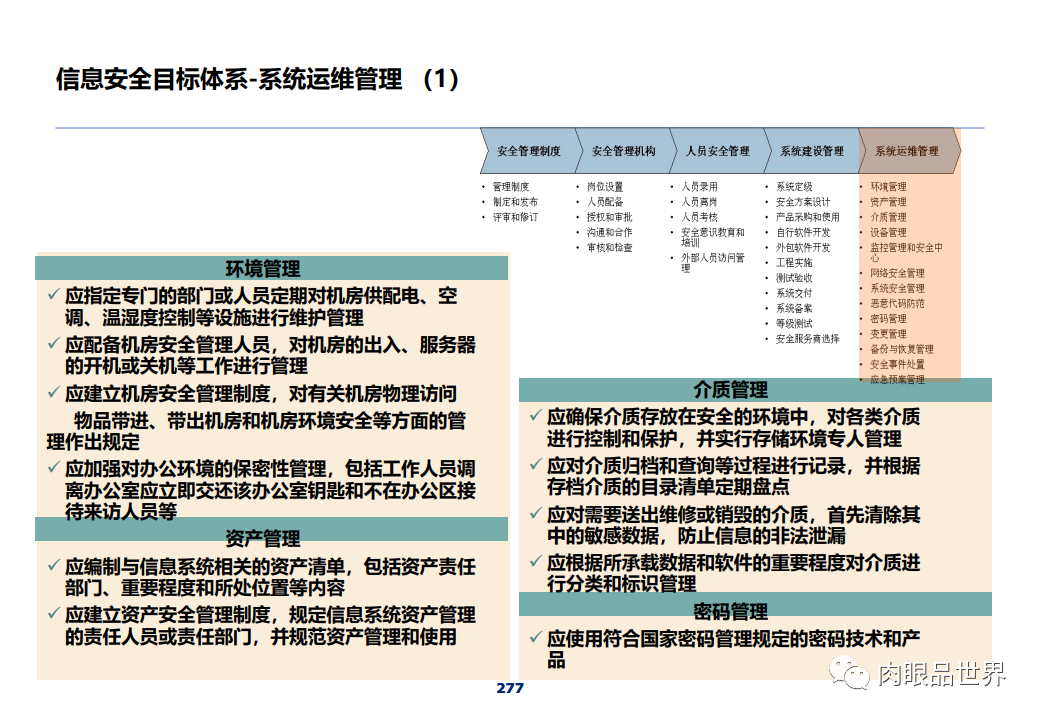
Task: Expand the 安全管理机构 arrow section
Action: [x=624, y=151]
